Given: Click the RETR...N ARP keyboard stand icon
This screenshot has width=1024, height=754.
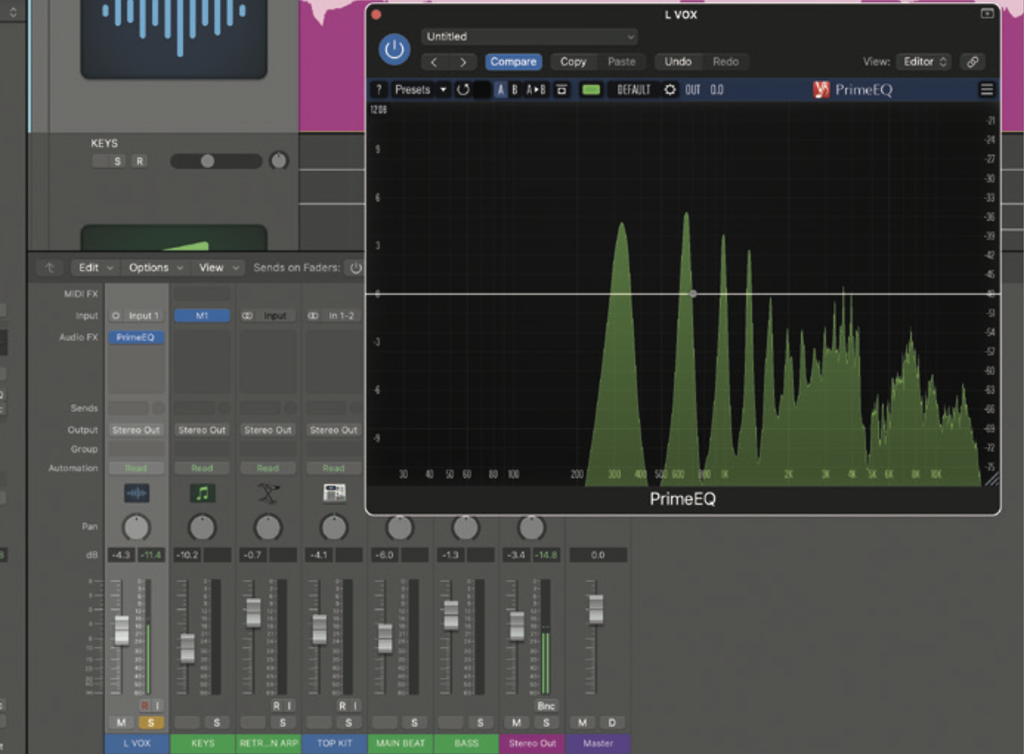Looking at the screenshot, I should point(267,492).
